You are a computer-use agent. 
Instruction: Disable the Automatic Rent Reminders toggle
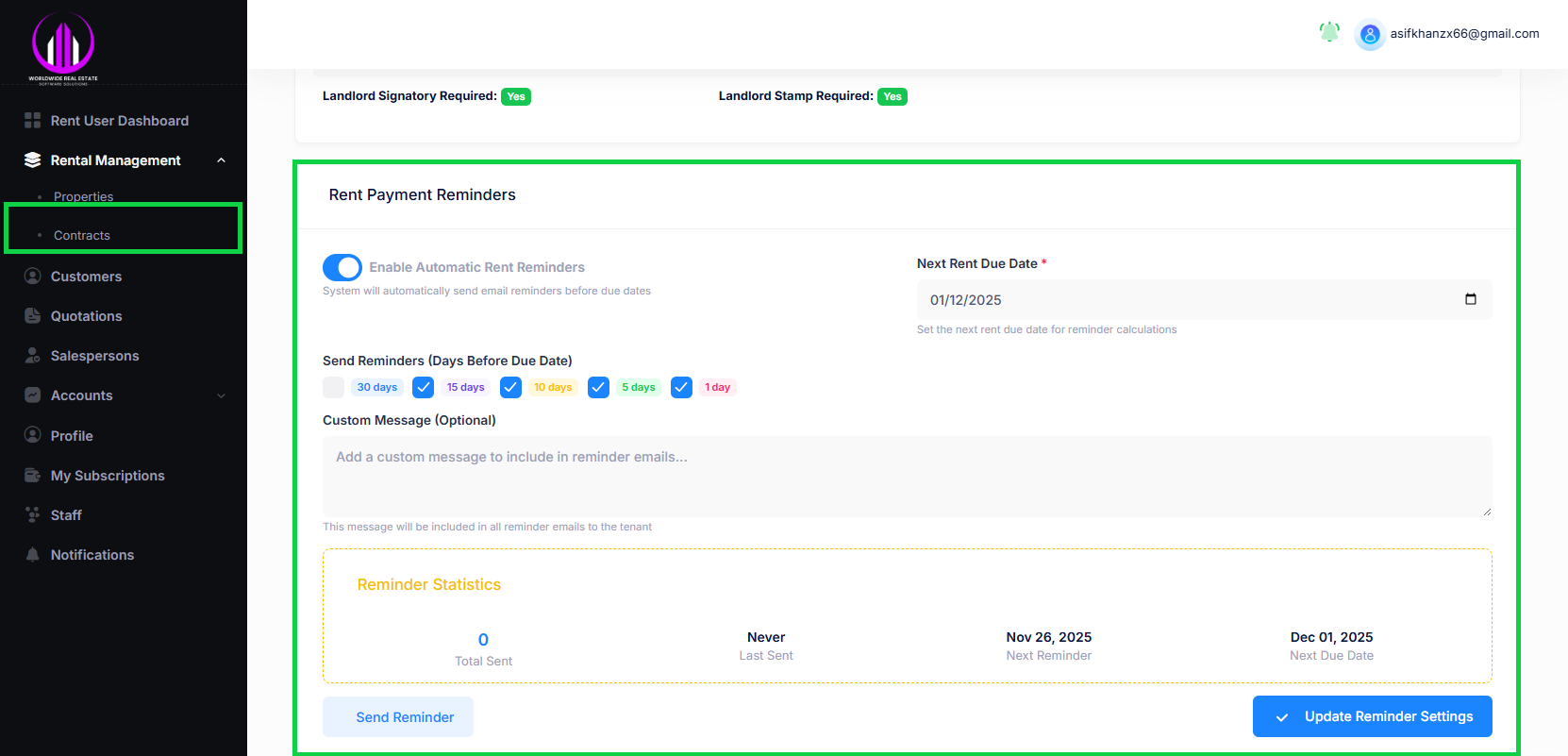pyautogui.click(x=342, y=268)
